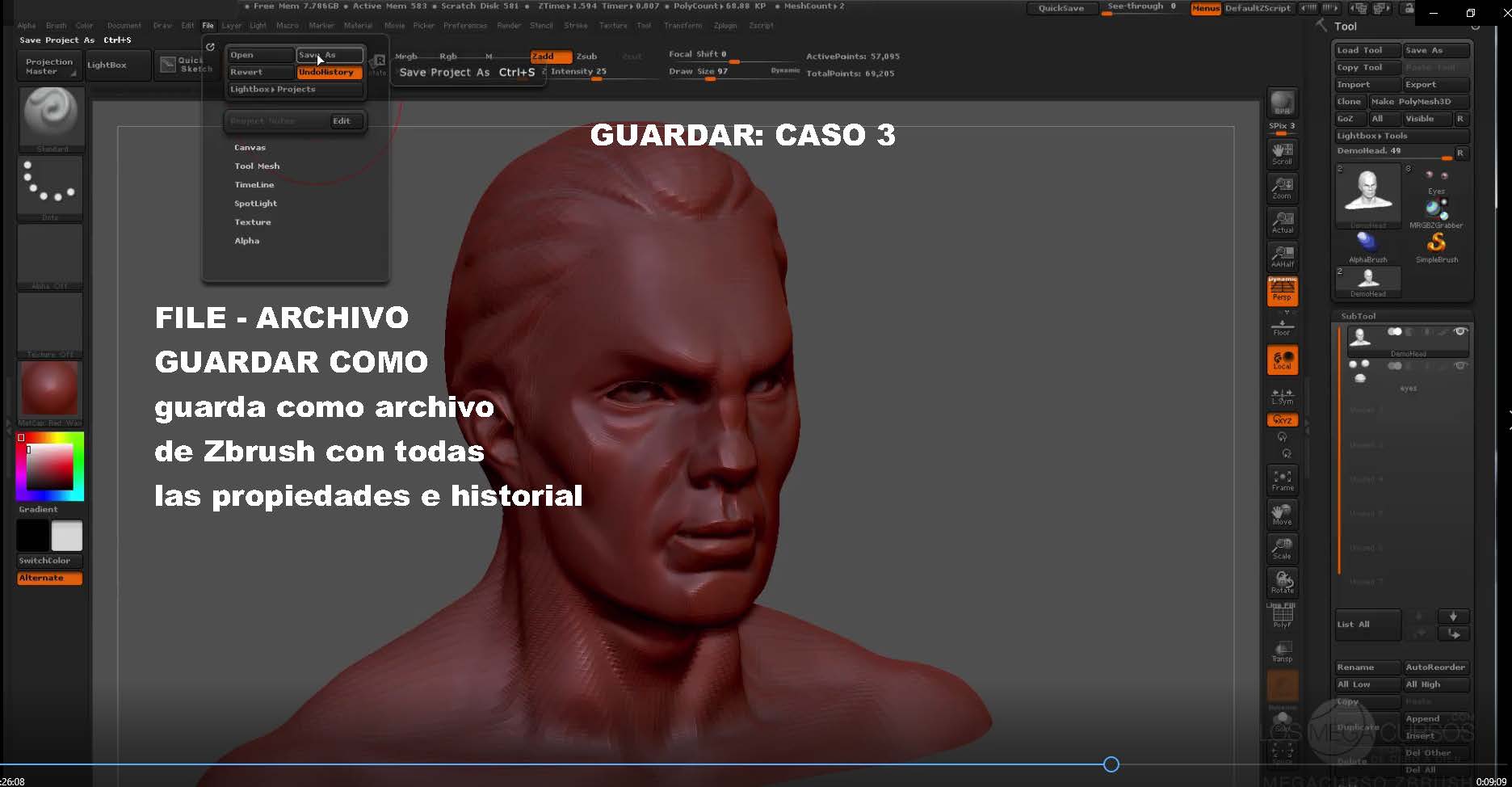Viewport: 1512px width, 787px height.
Task: Pick a color in the color picker
Action: tap(50, 466)
